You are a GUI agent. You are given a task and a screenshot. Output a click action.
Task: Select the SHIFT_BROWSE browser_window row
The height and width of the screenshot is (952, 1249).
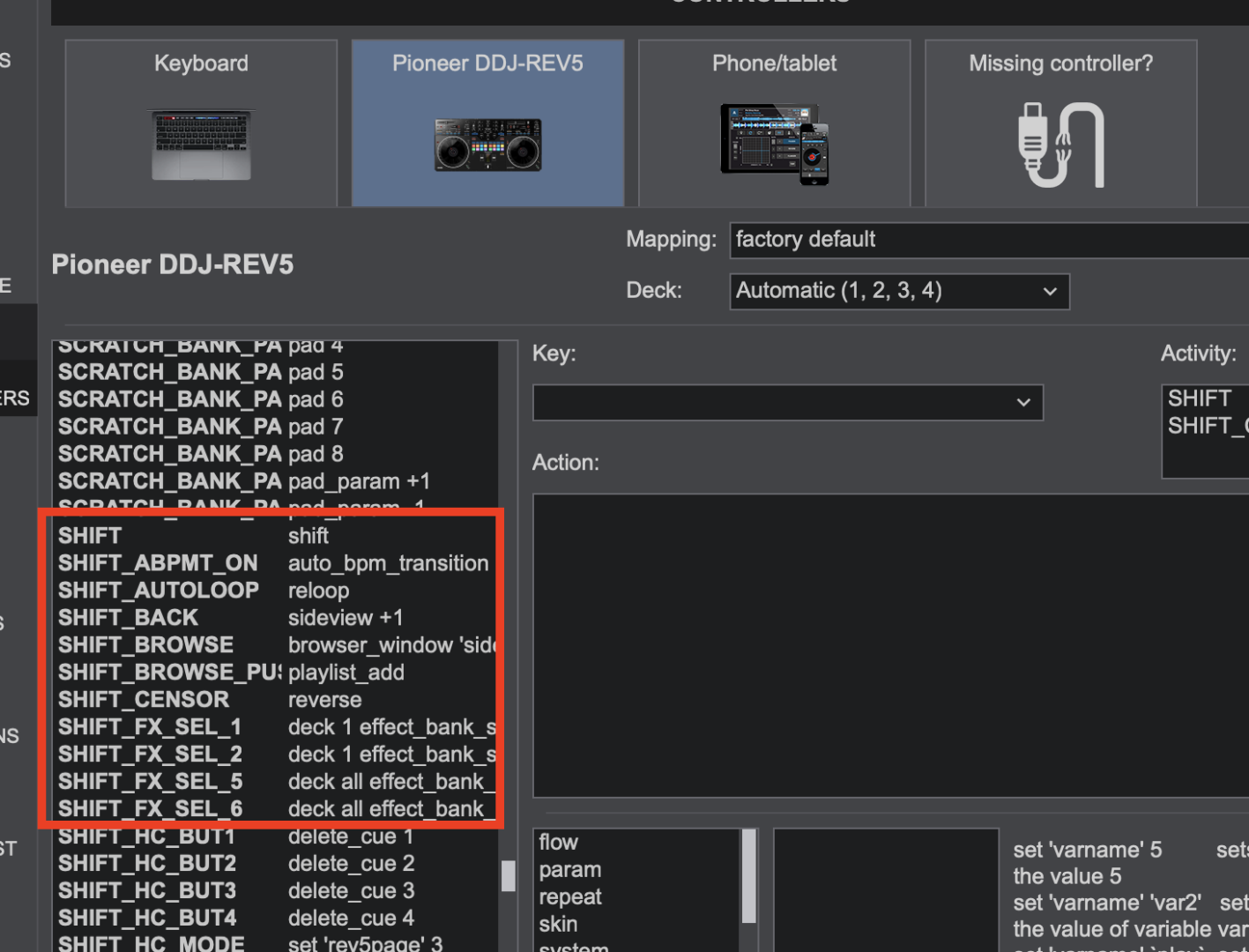pos(276,645)
